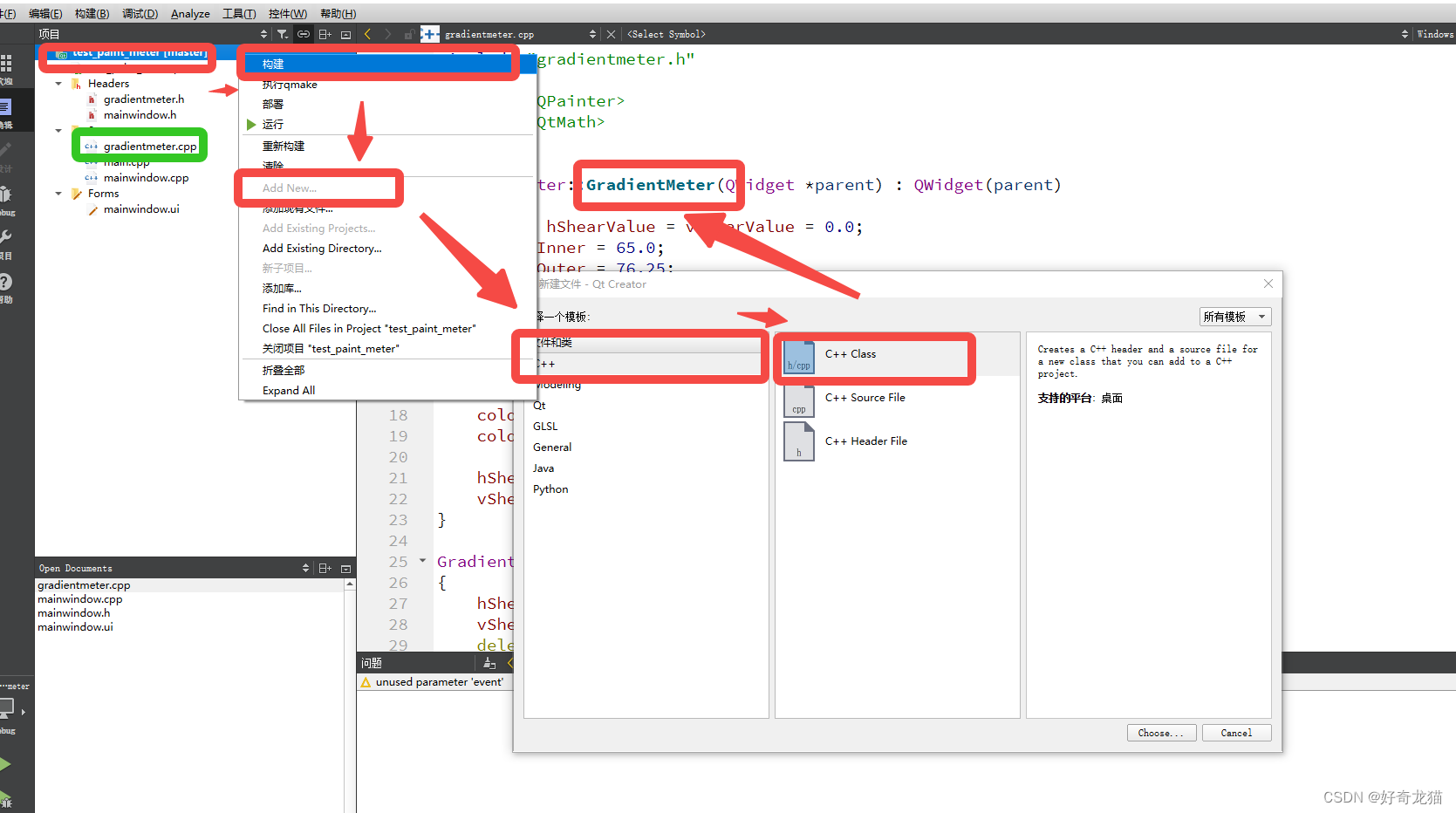Open mainwindow.cpp in project tree
The width and height of the screenshot is (1456, 813).
pyautogui.click(x=146, y=178)
